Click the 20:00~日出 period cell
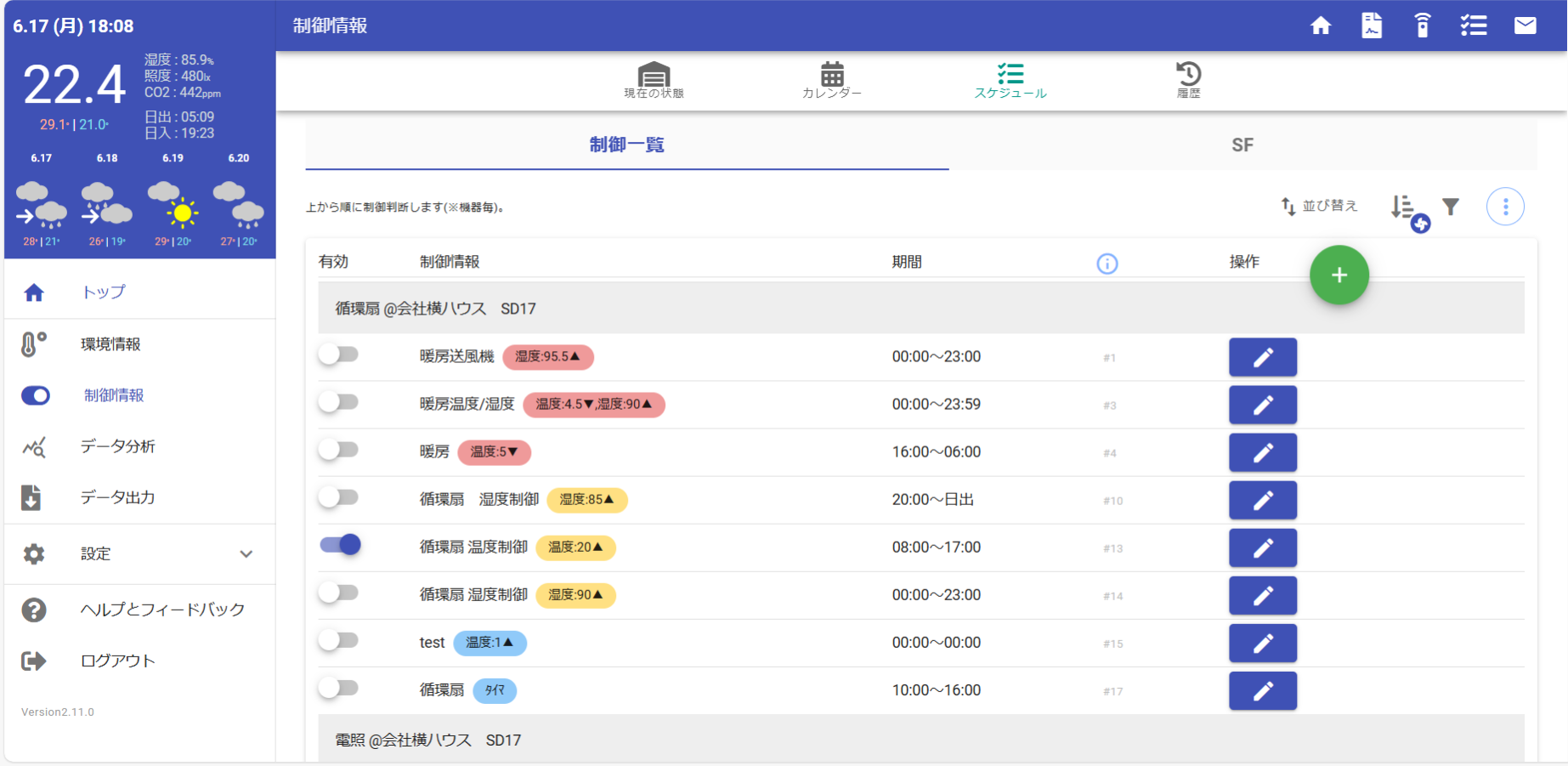The image size is (1568, 766). tap(932, 500)
